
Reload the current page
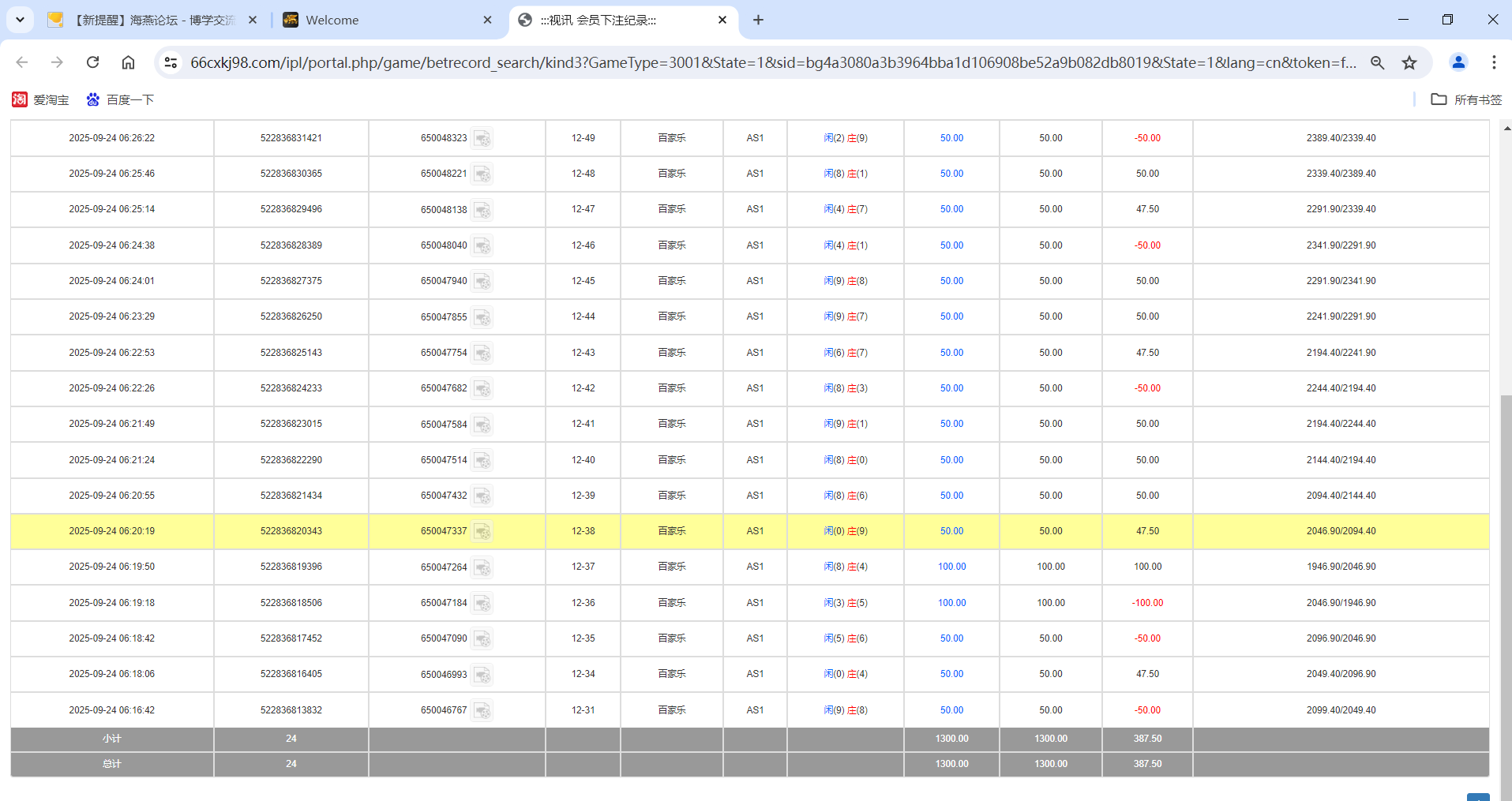click(x=92, y=62)
